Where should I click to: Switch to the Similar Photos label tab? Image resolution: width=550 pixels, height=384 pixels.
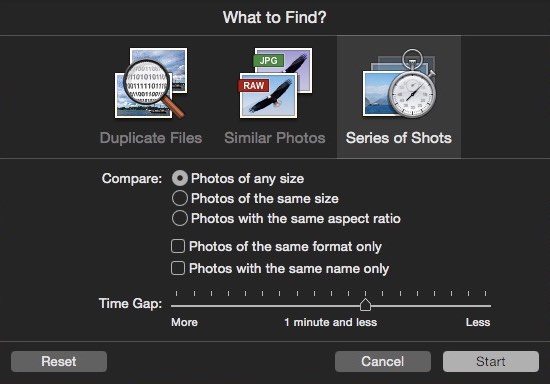tap(275, 138)
